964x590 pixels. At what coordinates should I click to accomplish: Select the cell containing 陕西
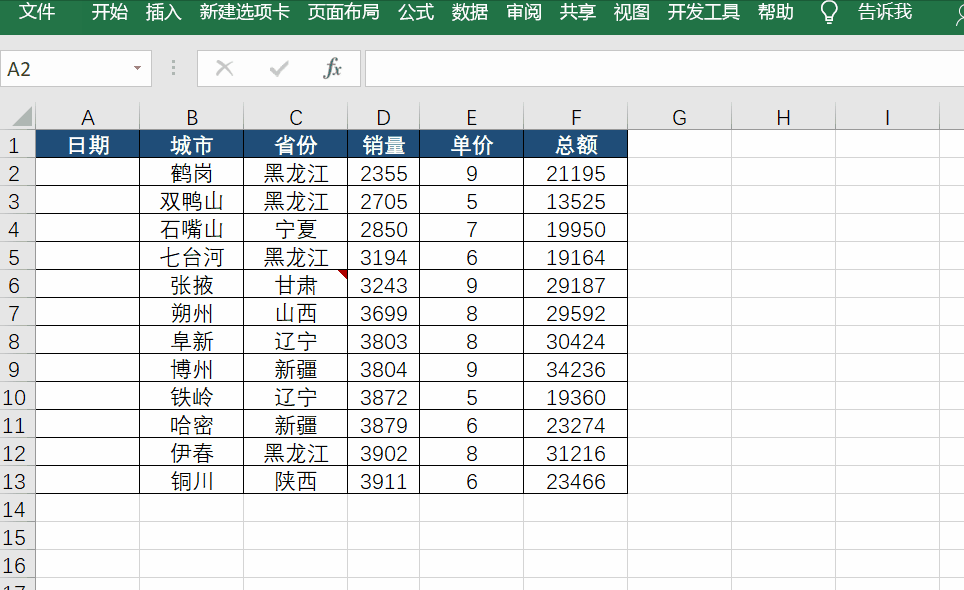(296, 481)
